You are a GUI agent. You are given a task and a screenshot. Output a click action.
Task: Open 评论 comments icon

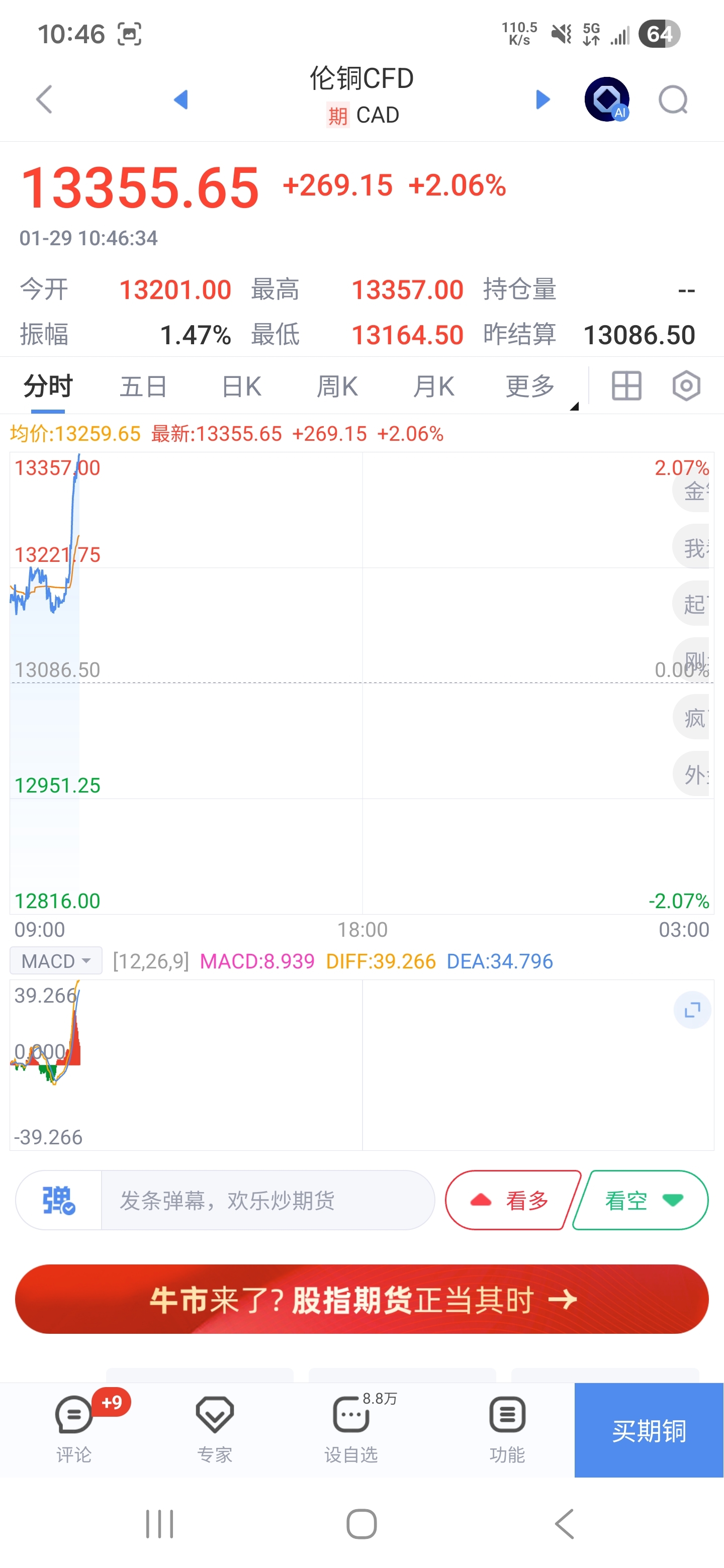(74, 1427)
